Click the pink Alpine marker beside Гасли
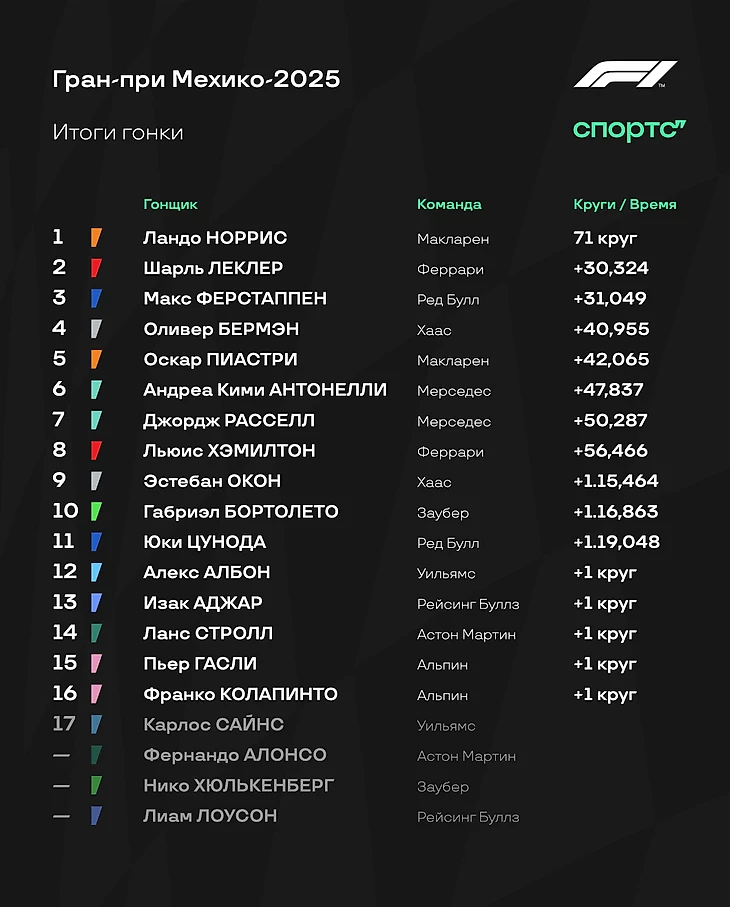The image size is (730, 907). [x=96, y=664]
